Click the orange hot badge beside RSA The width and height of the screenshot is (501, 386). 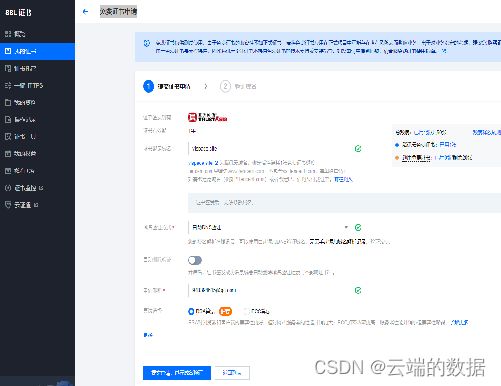point(225,311)
